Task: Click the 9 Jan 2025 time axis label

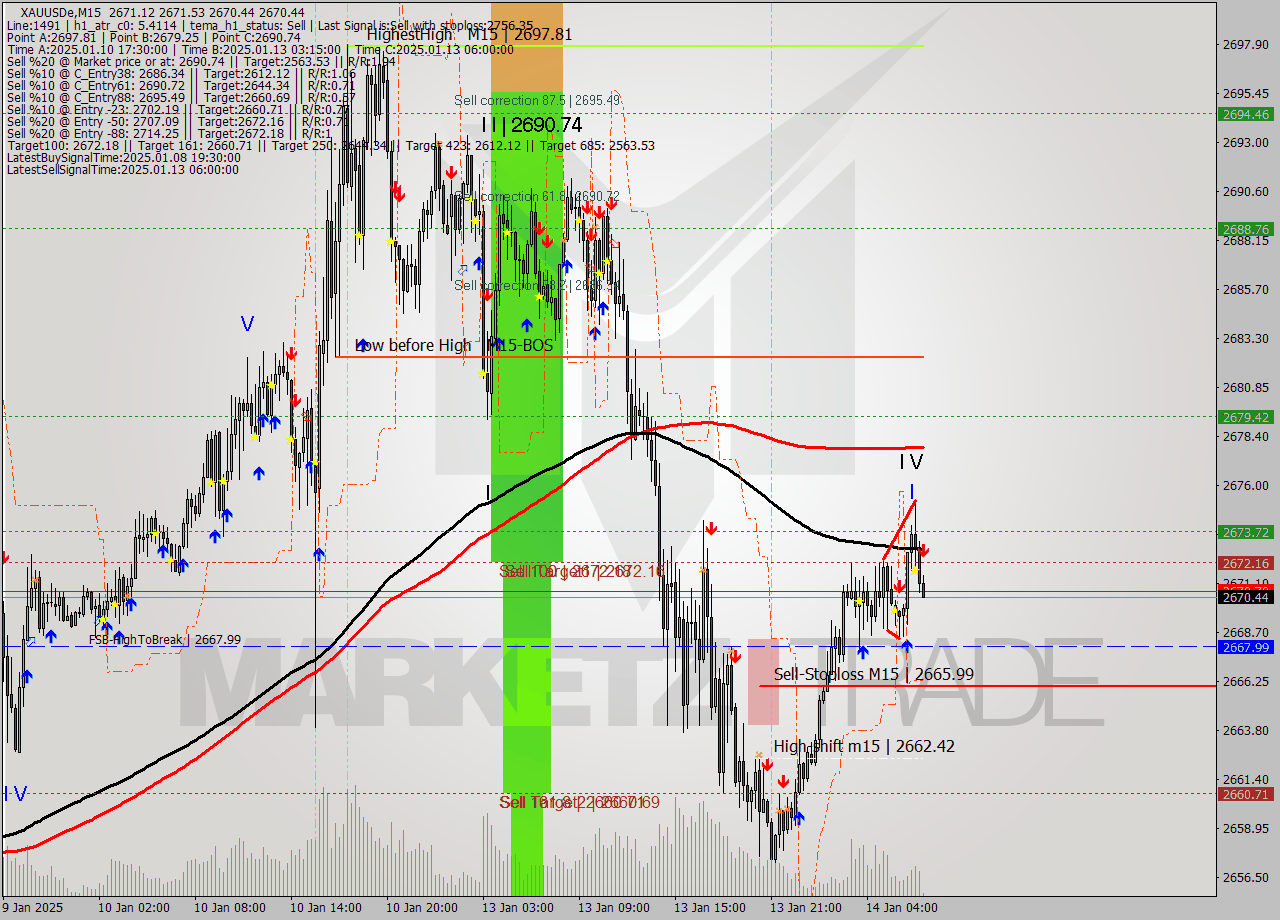Action: 32,908
